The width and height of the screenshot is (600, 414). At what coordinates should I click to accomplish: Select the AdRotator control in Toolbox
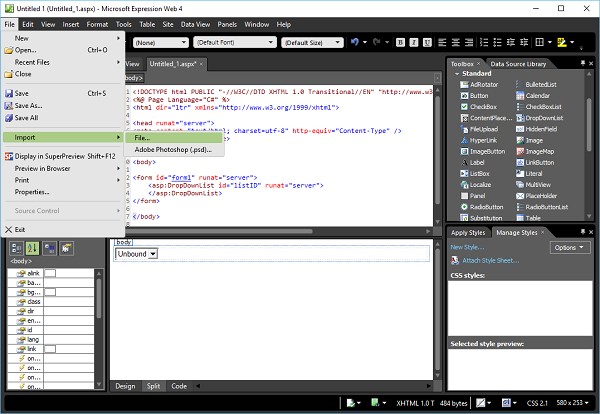coord(483,85)
